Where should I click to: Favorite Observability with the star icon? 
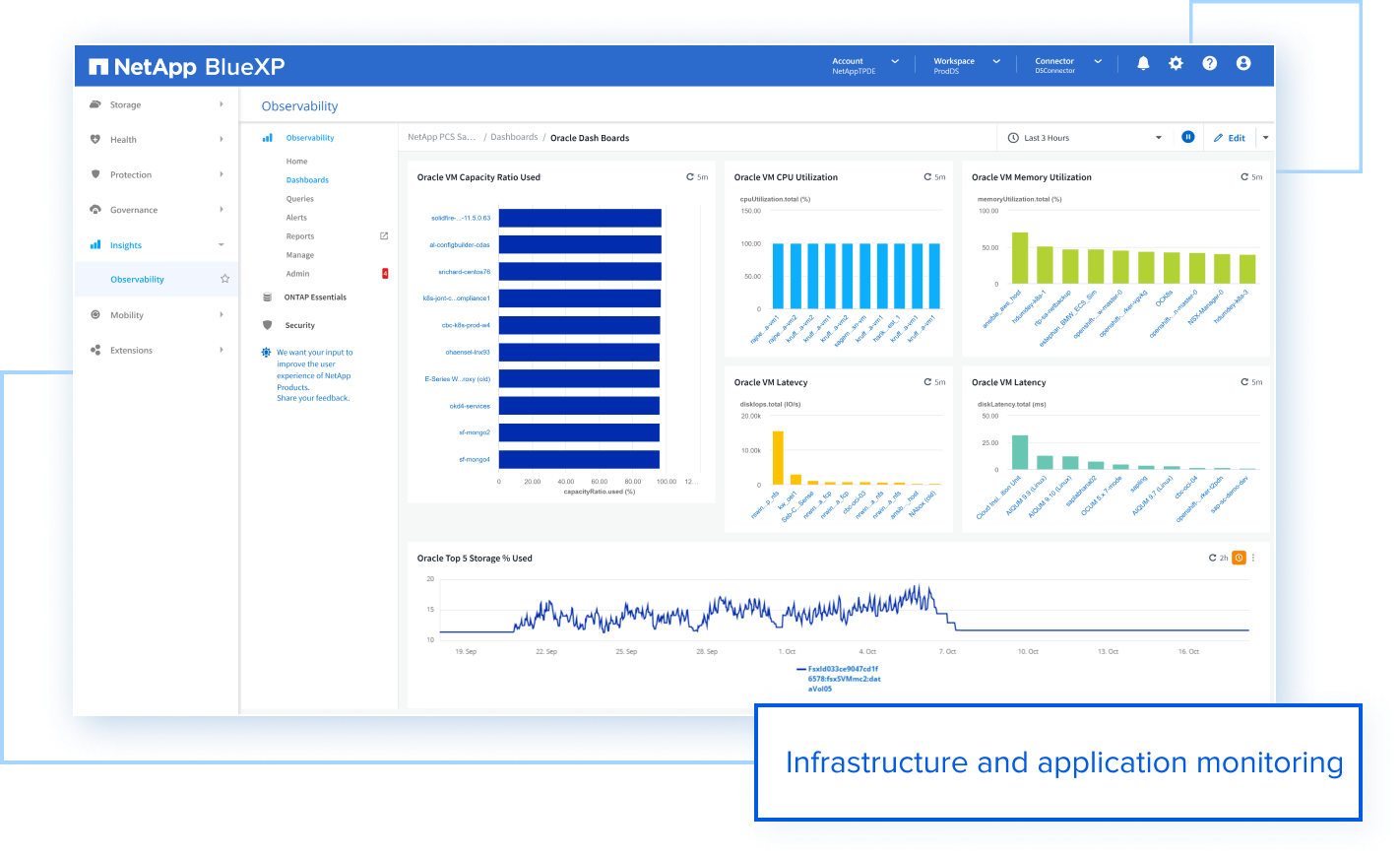(224, 279)
